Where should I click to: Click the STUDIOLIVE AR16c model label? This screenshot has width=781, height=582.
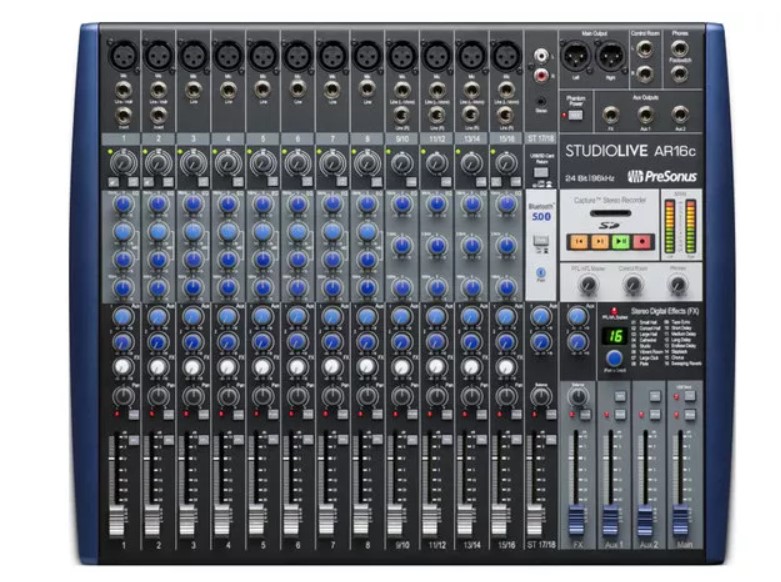[x=630, y=151]
